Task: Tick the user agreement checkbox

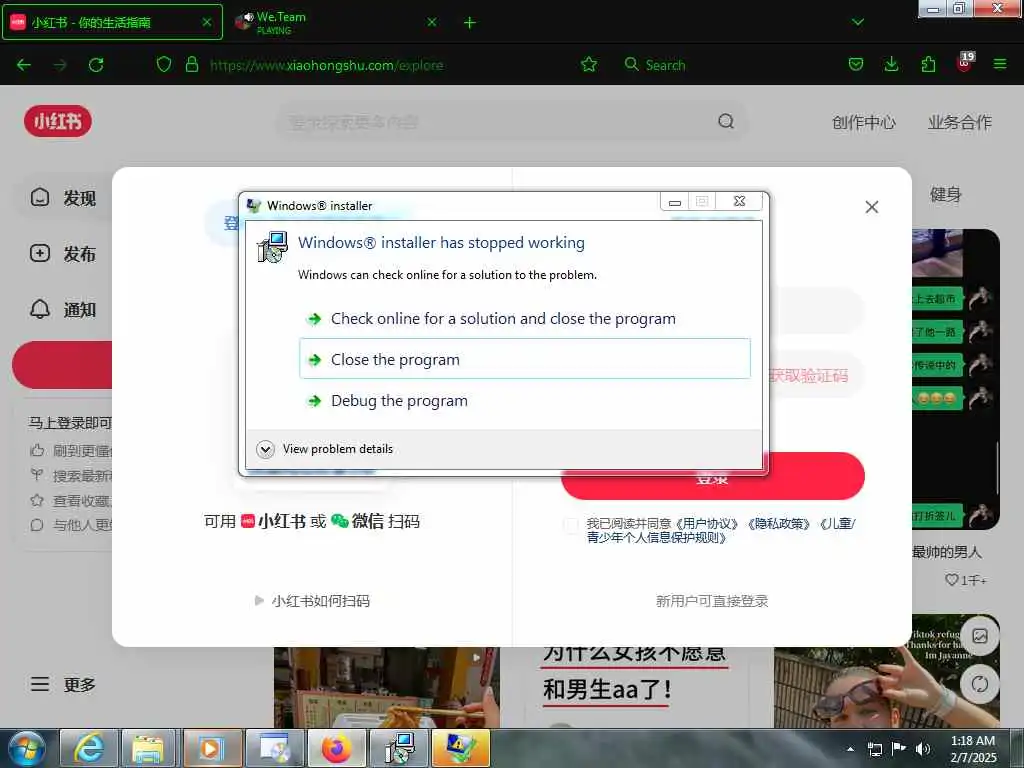Action: 571,524
